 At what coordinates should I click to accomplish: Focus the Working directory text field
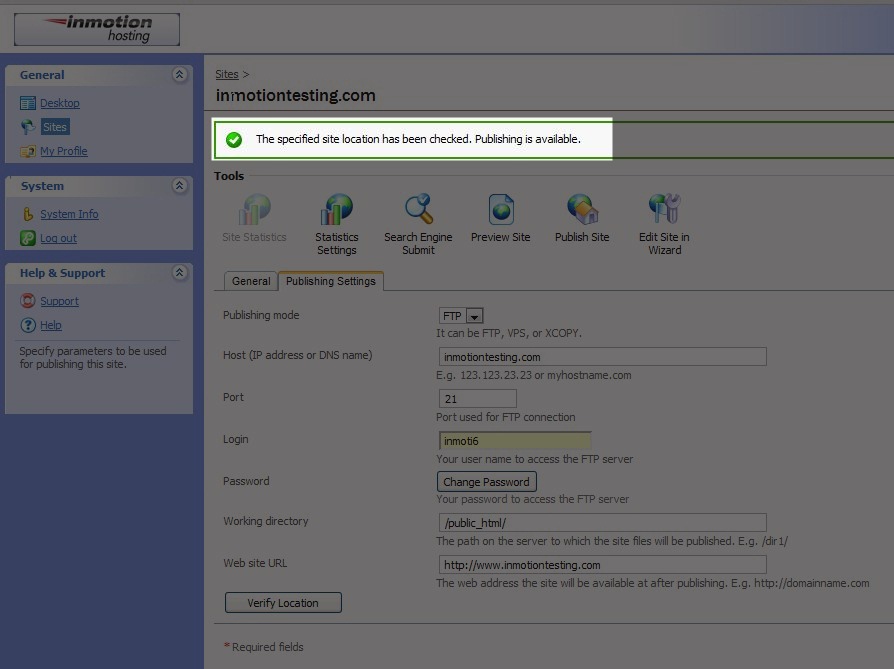[602, 523]
